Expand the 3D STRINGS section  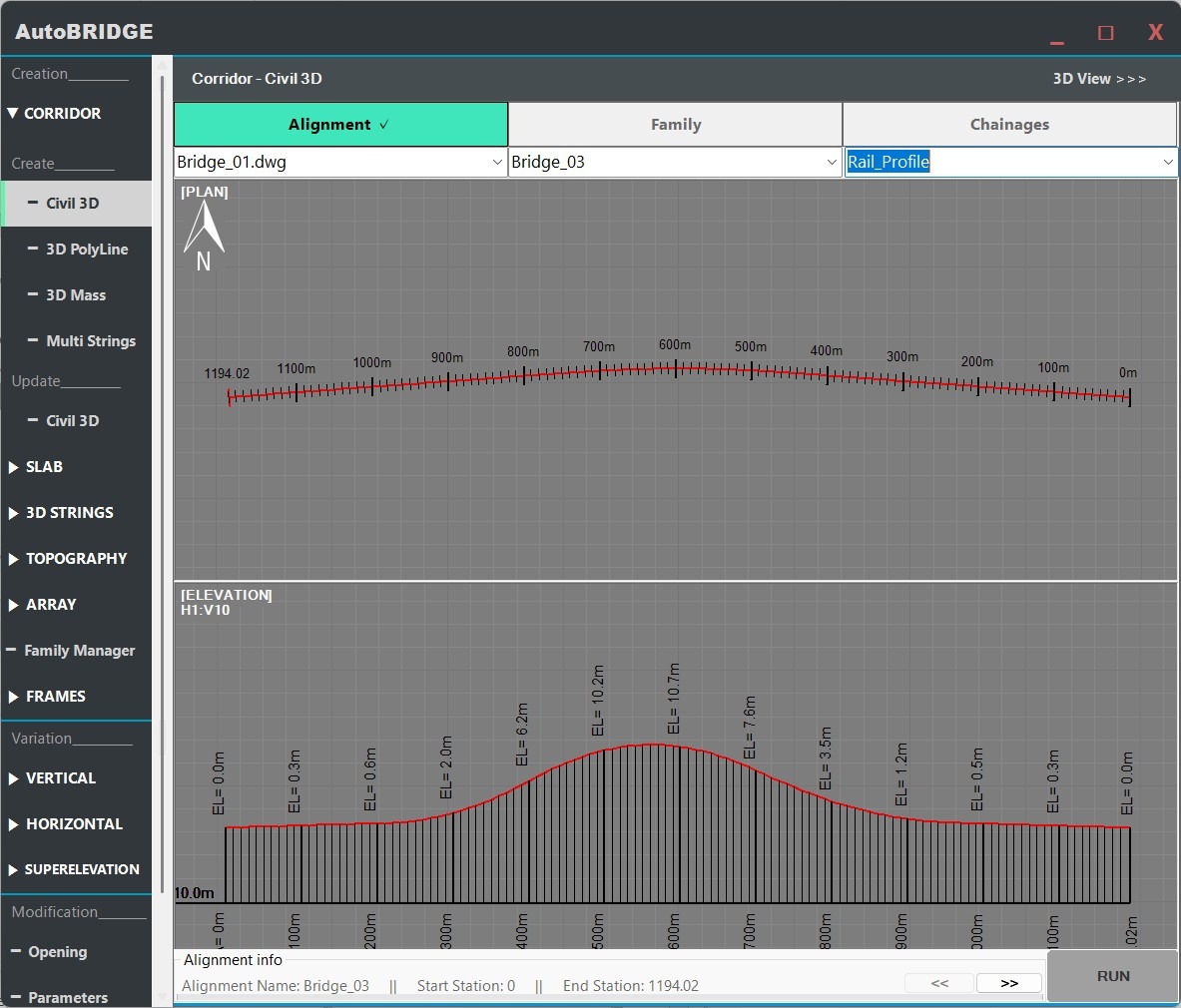coord(69,513)
